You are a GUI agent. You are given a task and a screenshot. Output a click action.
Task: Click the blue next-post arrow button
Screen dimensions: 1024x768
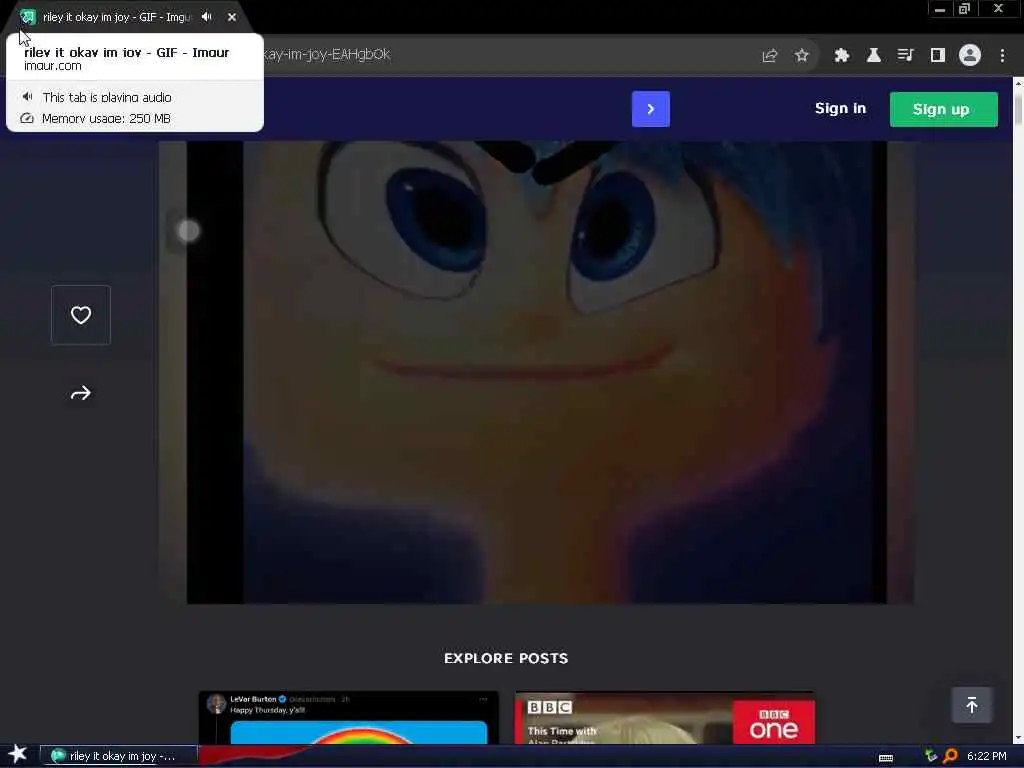[650, 109]
